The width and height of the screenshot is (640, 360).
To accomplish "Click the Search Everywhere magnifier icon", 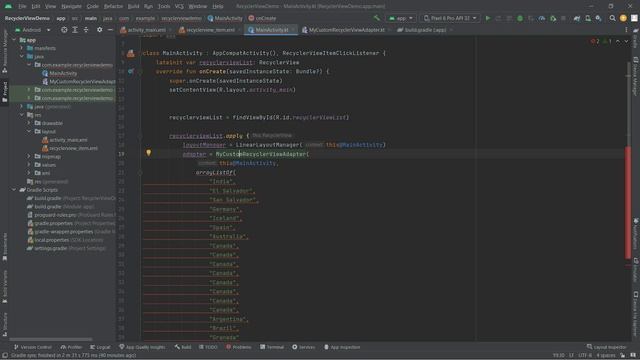I will click(x=612, y=18).
